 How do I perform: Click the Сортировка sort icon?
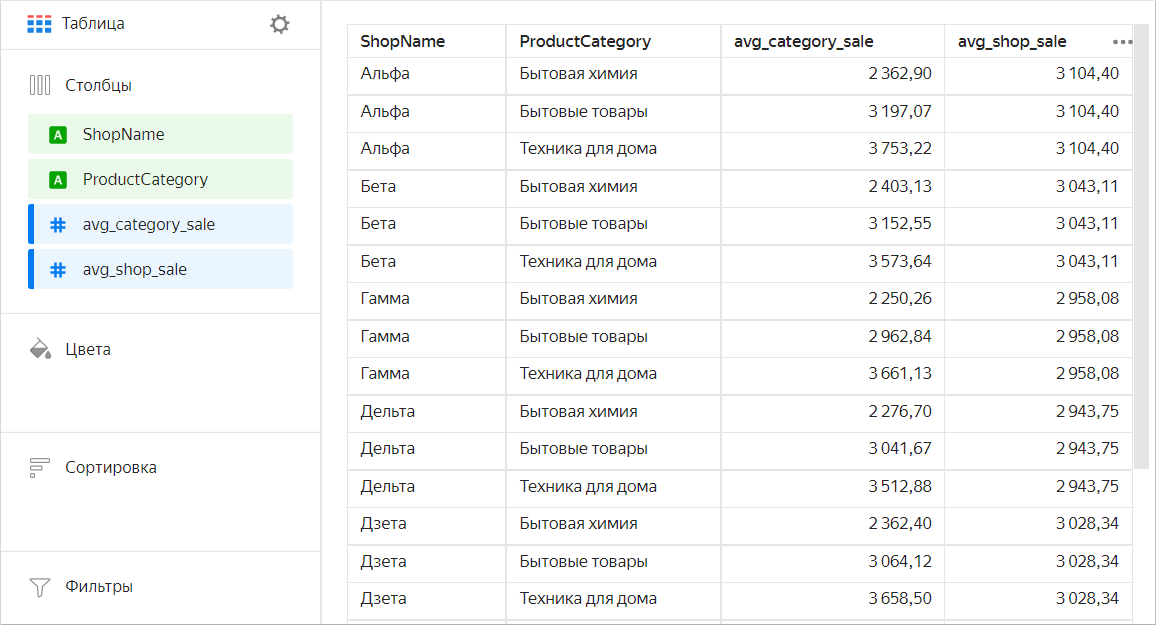[x=40, y=467]
